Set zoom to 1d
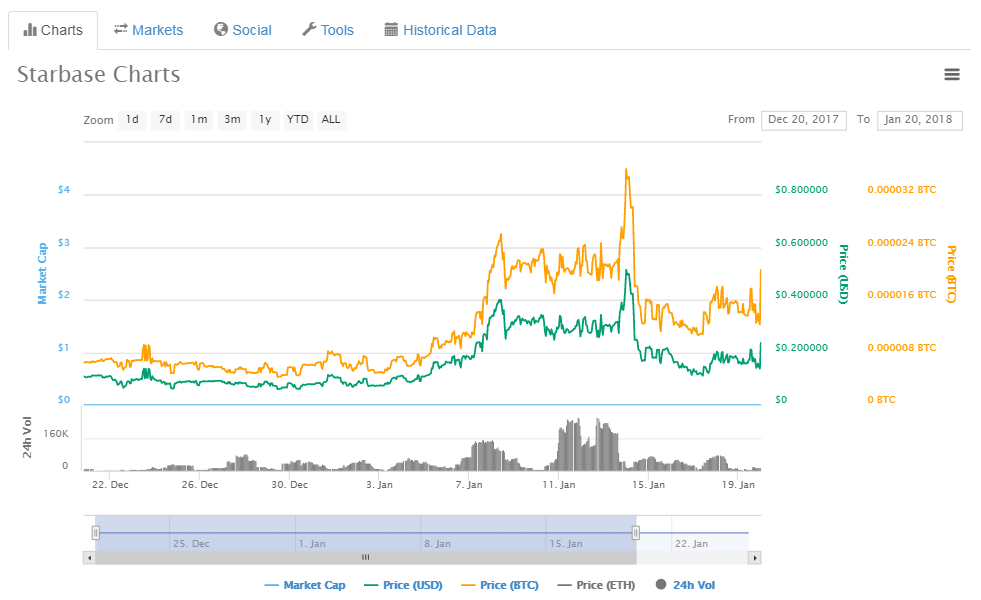The height and width of the screenshot is (600, 981). pos(132,119)
